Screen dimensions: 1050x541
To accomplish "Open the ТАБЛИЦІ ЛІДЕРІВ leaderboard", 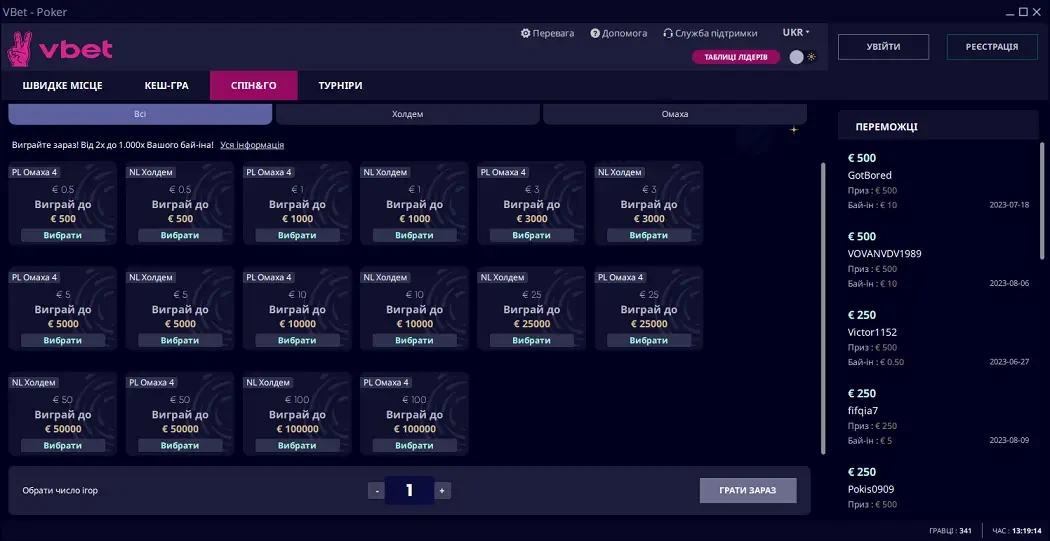I will [x=735, y=57].
